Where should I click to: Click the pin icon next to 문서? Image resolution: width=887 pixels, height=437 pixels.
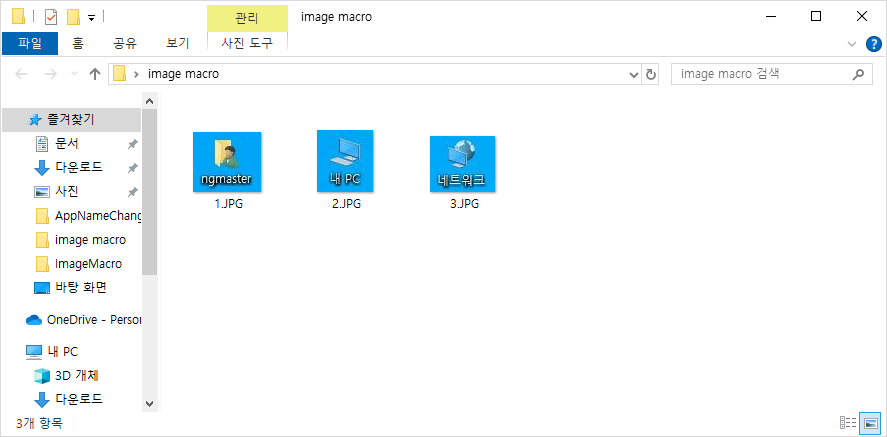[132, 145]
